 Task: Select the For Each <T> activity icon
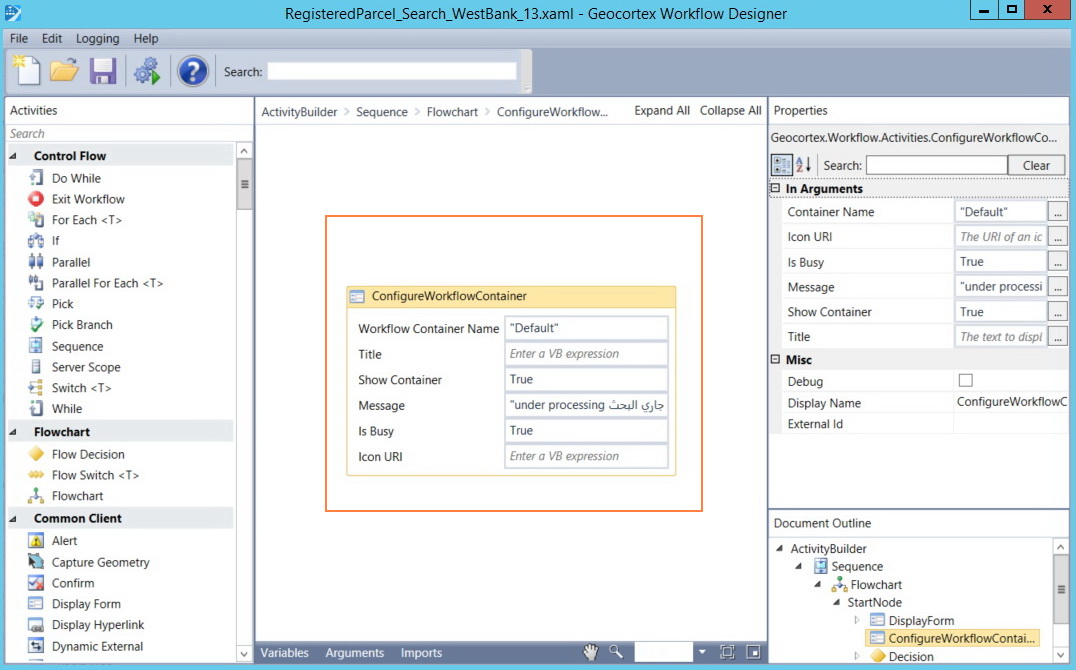click(x=36, y=220)
